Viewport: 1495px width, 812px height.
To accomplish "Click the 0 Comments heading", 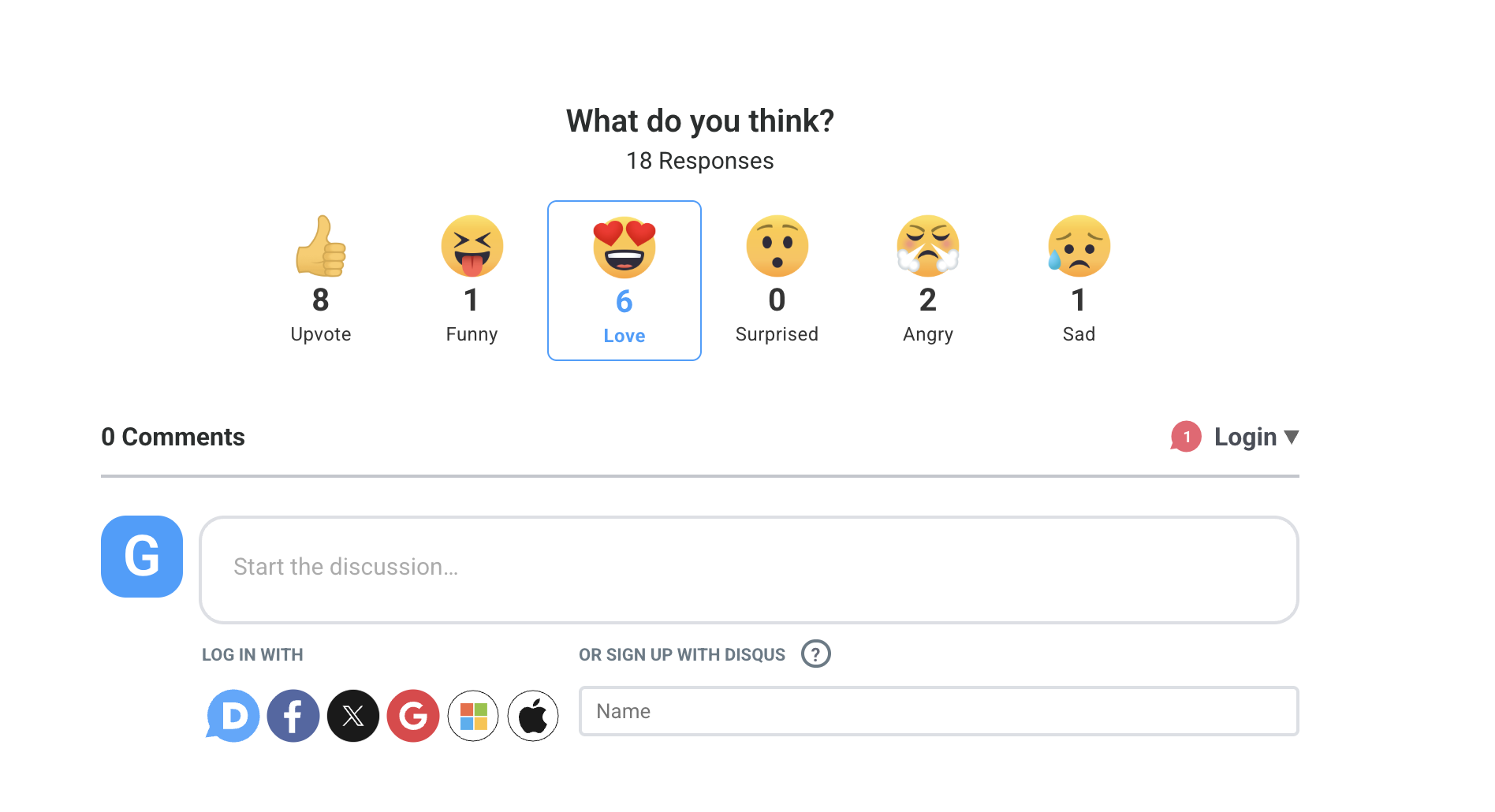I will click(173, 437).
